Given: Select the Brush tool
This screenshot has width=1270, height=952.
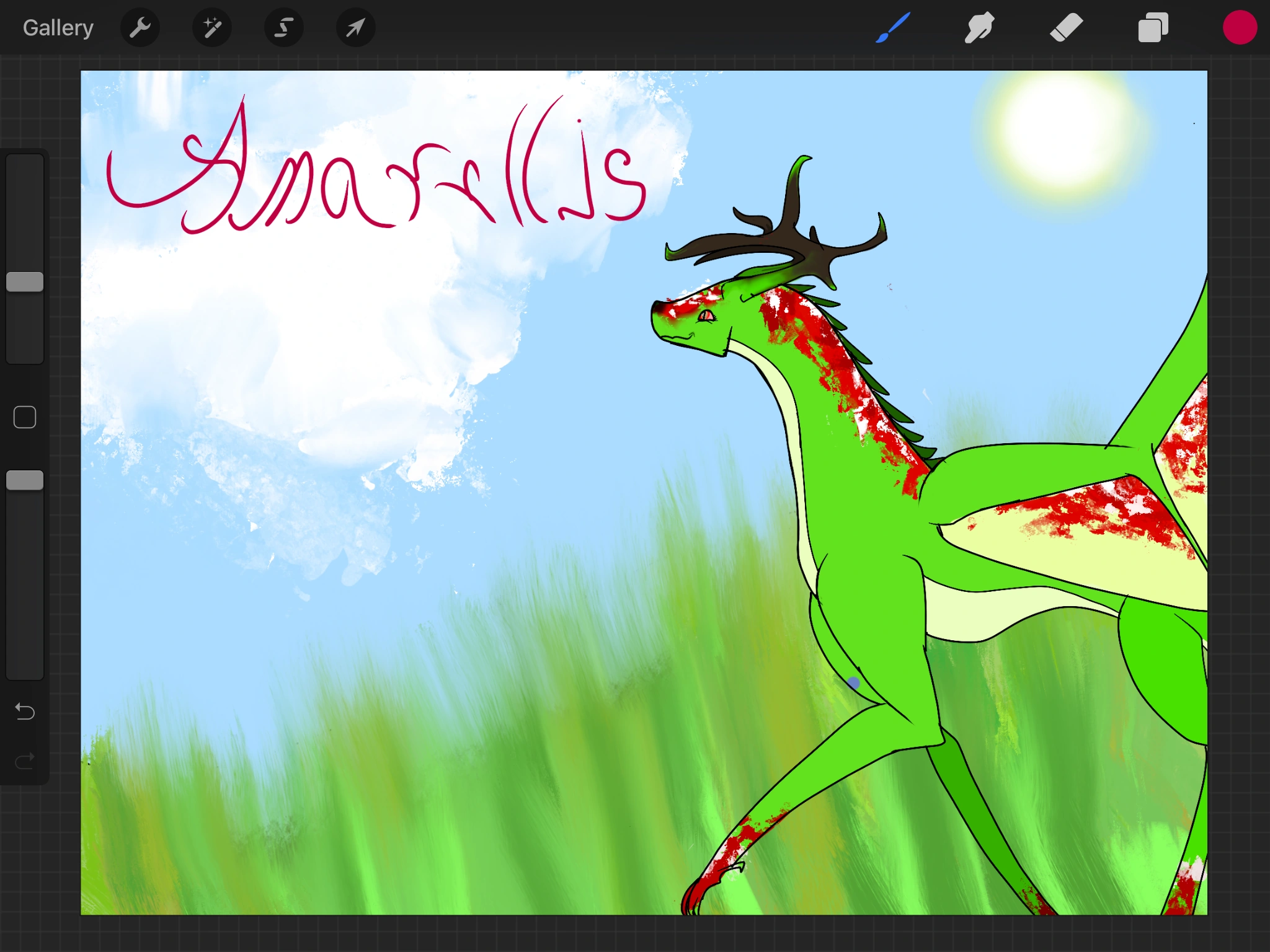Looking at the screenshot, I should (x=893, y=28).
